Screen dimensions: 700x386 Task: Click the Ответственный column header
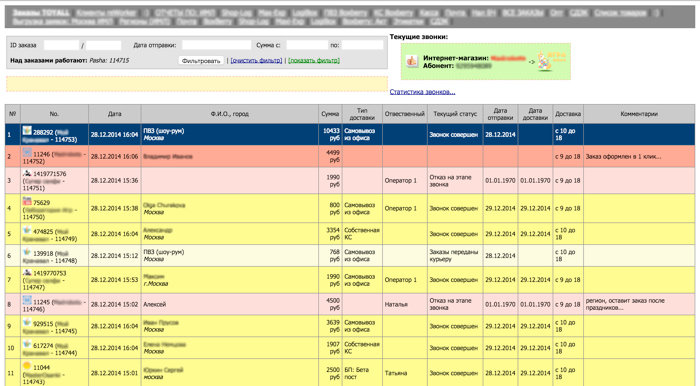click(405, 114)
